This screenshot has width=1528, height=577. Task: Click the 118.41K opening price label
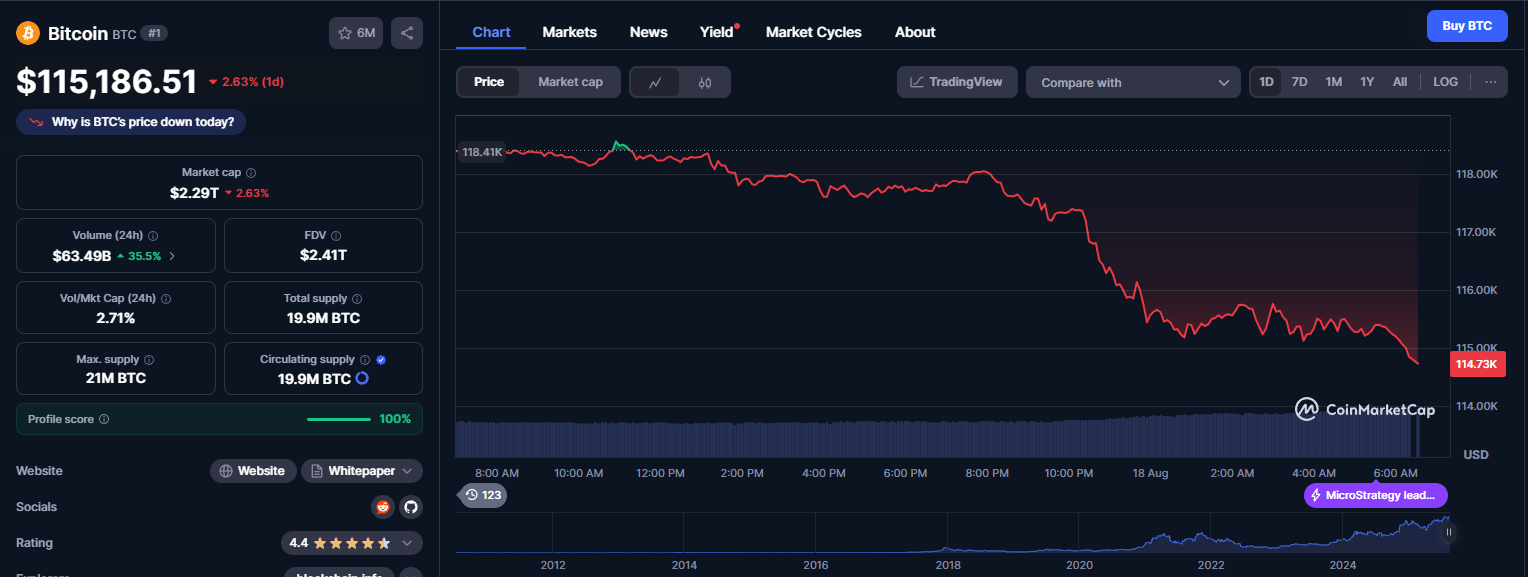pyautogui.click(x=481, y=153)
